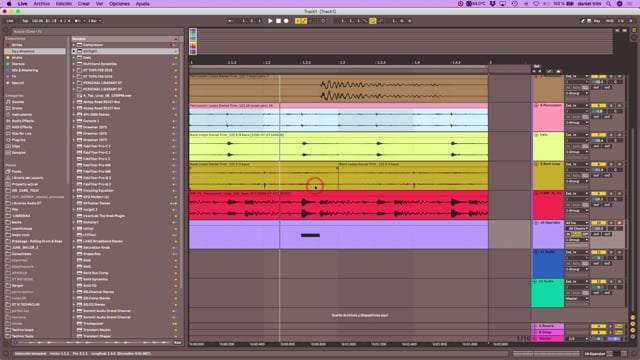Screen dimensions: 640x360
Task: Click the red bass loop audio clip
Action: [338, 205]
